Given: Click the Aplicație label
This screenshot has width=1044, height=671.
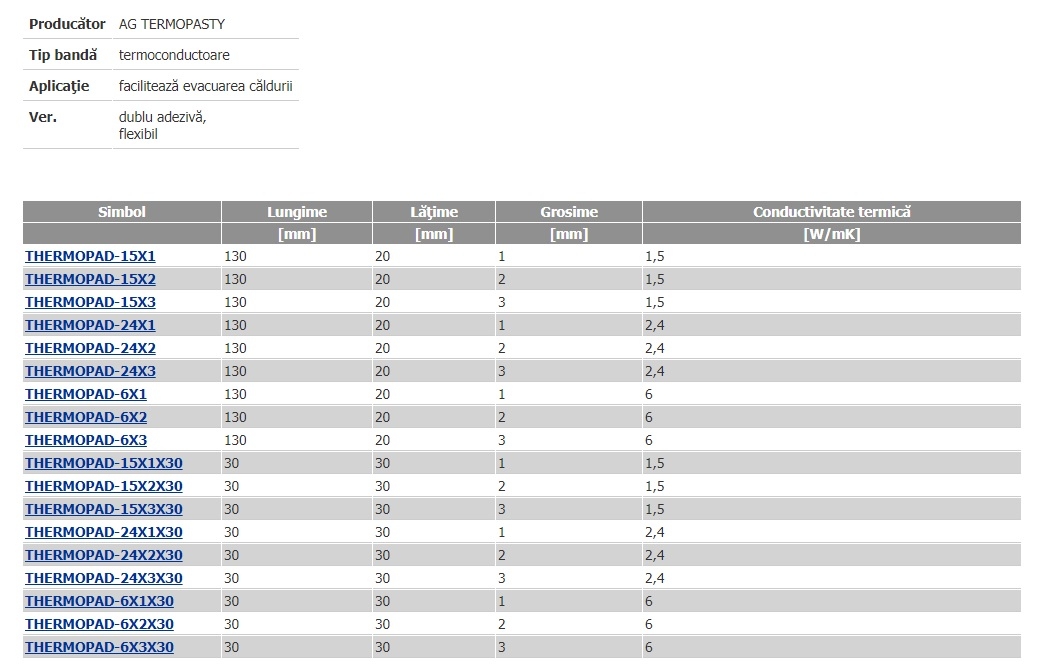Looking at the screenshot, I should [x=59, y=86].
